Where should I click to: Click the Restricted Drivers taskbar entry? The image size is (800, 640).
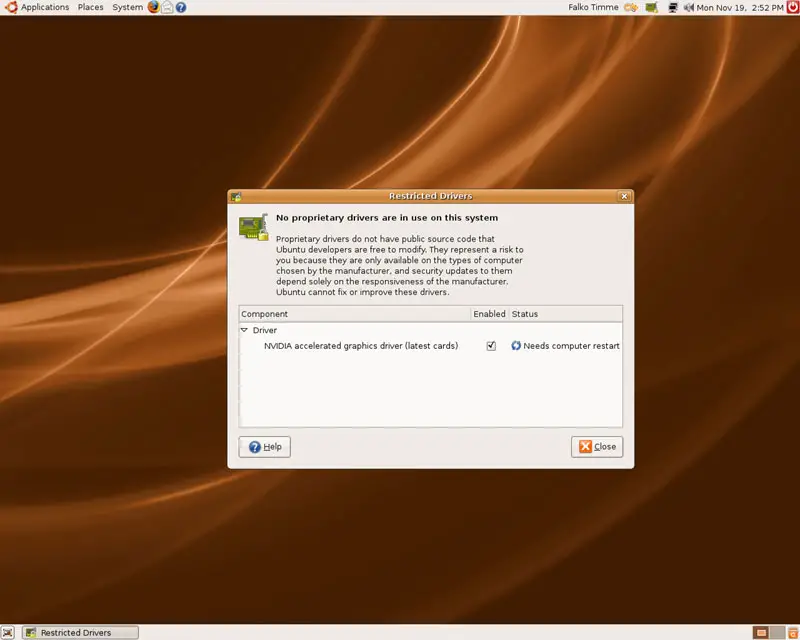(x=79, y=632)
